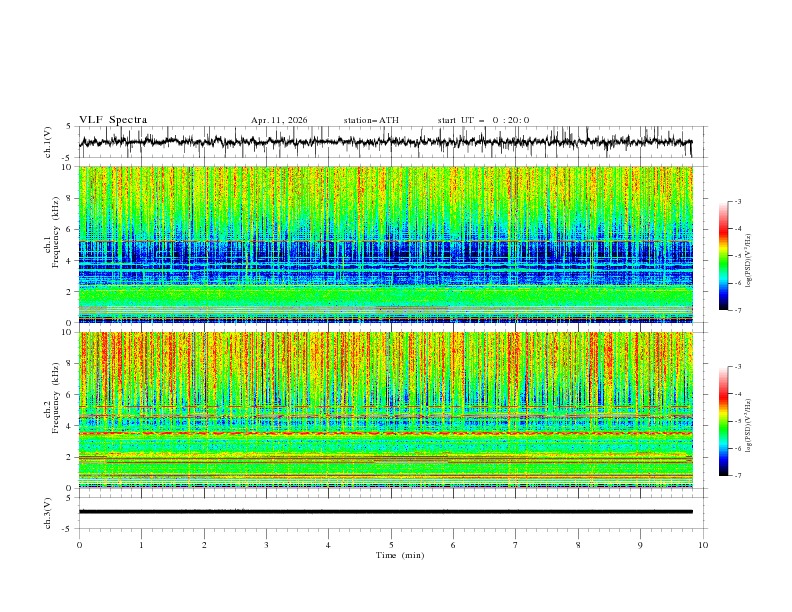Click the '4' kHz tick on ch.1 frequency axis

coord(70,261)
